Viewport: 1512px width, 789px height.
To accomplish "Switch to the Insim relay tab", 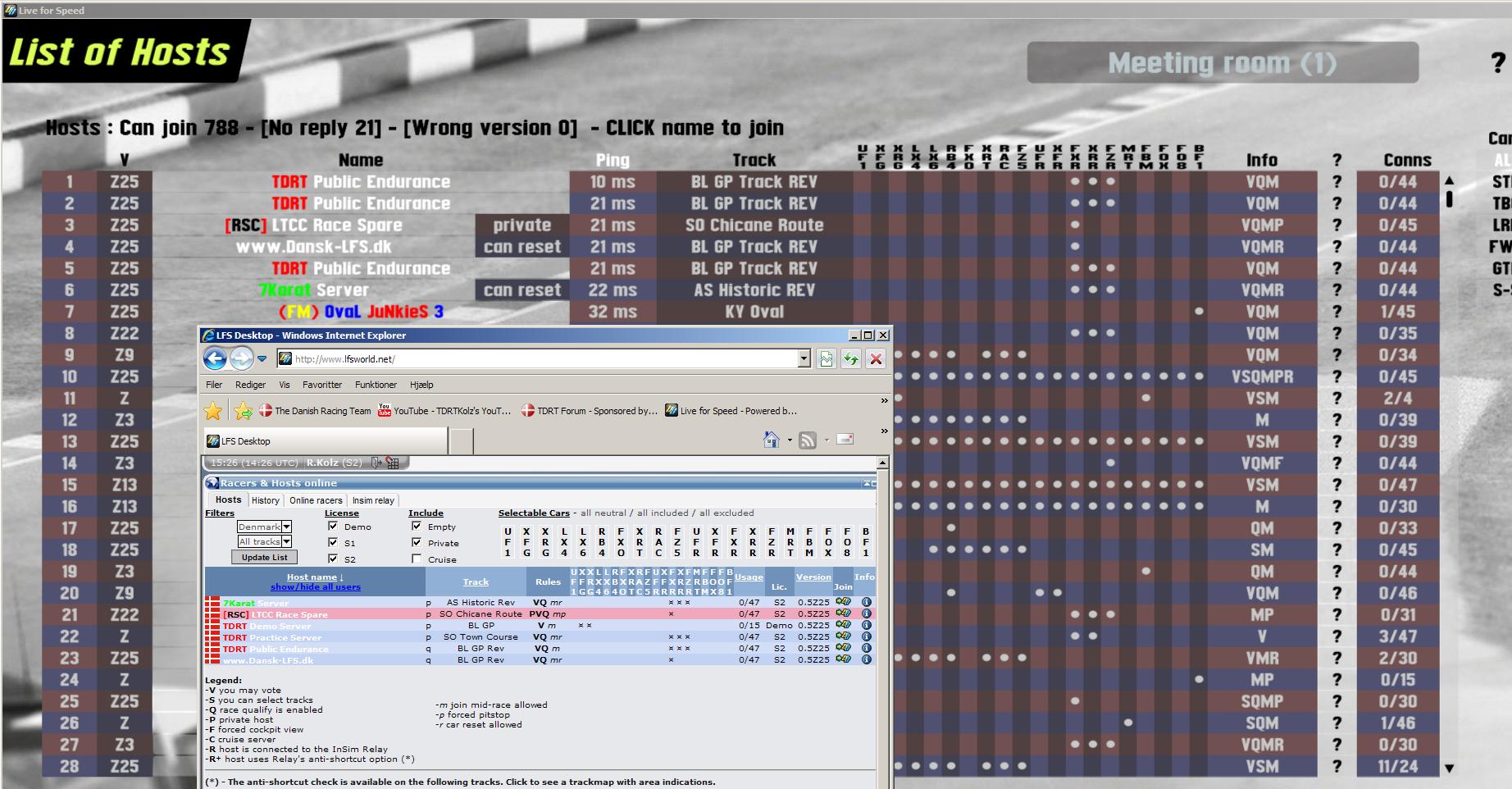I will (373, 500).
